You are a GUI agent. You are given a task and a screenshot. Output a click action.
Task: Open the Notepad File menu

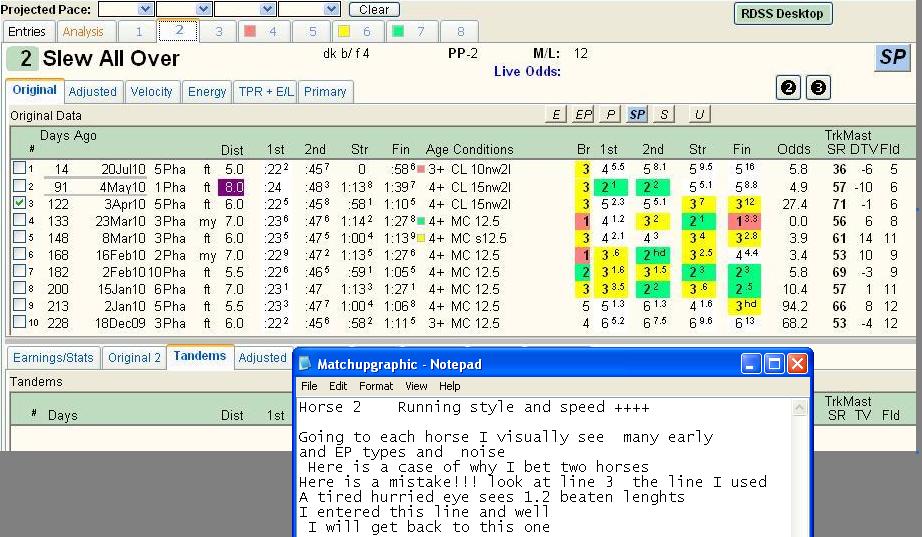[309, 386]
